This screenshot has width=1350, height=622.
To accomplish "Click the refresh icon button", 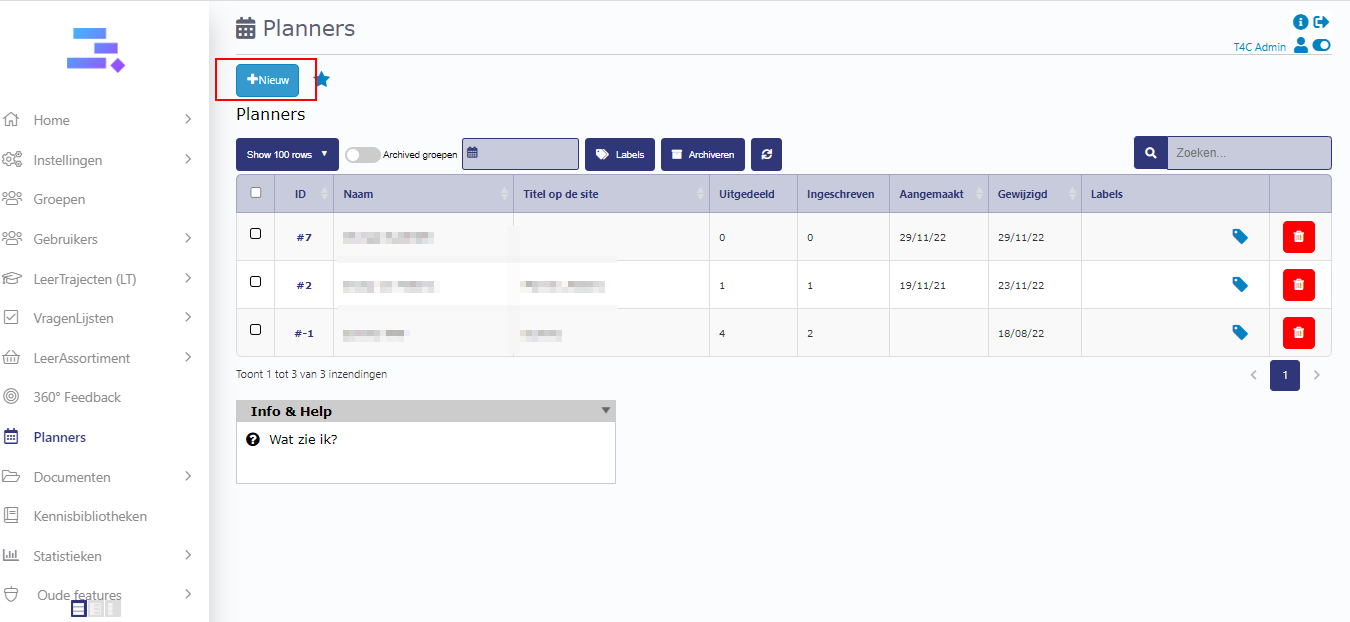I will [766, 154].
